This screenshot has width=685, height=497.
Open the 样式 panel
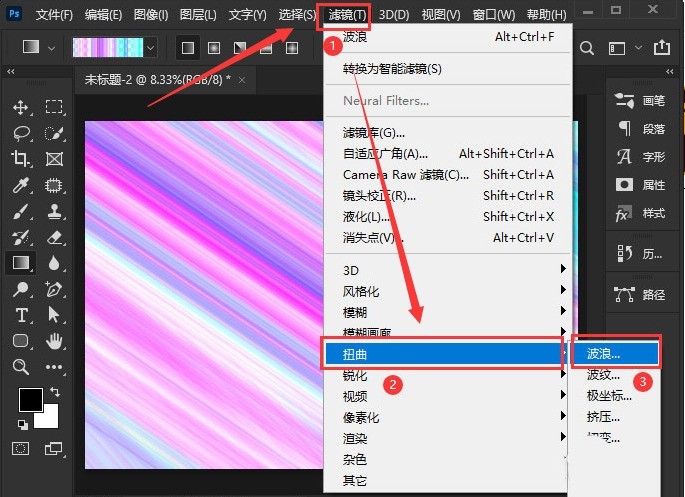[640, 214]
